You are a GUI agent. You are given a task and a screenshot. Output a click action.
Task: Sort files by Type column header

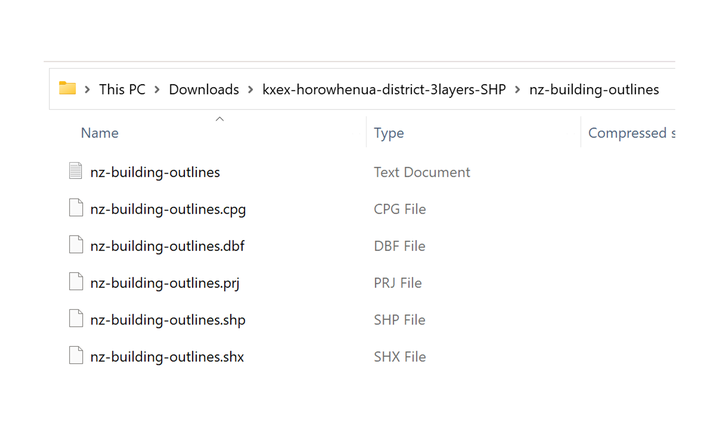pyautogui.click(x=389, y=133)
